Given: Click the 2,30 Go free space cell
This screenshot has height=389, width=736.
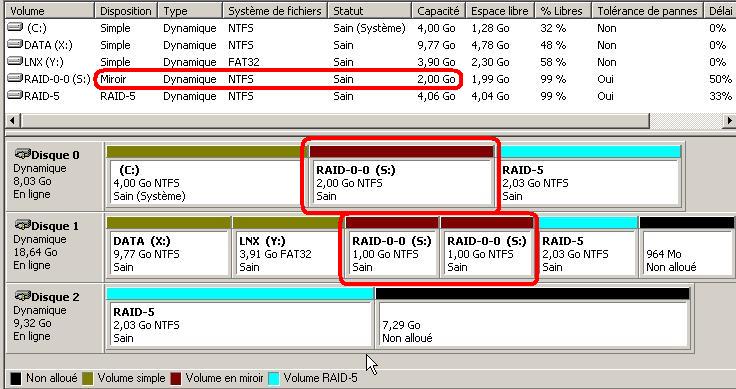Looking at the screenshot, I should point(491,62).
